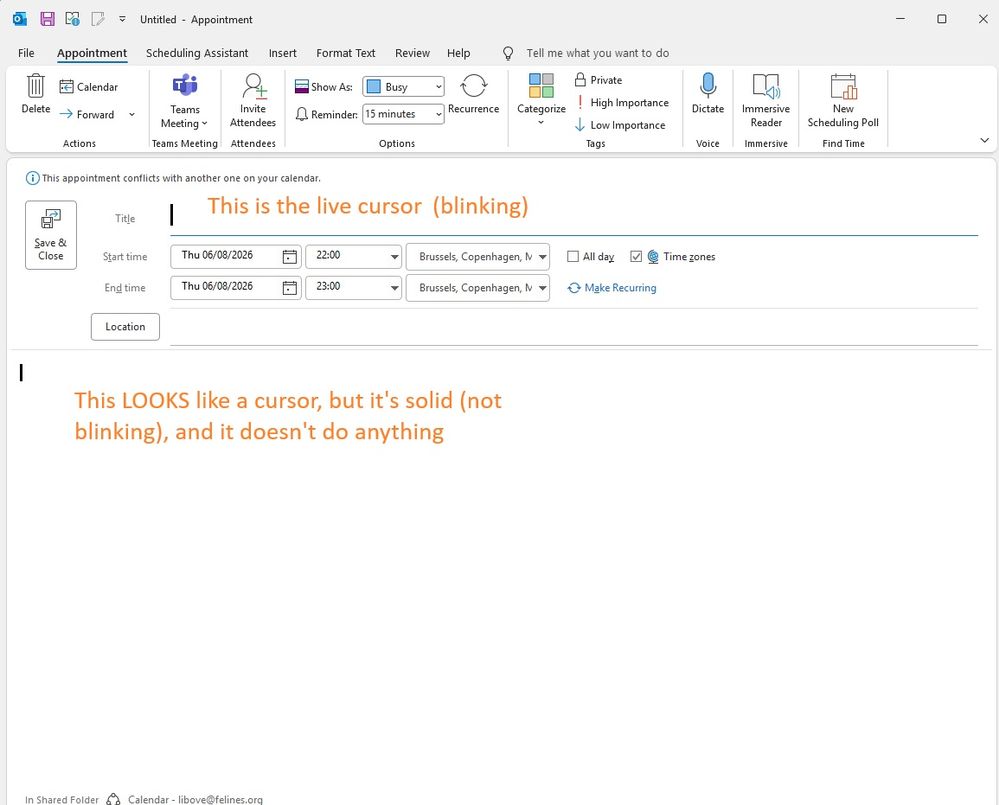Image resolution: width=999 pixels, height=805 pixels.
Task: Customize Quick Access Toolbar arrow
Action: point(122,19)
